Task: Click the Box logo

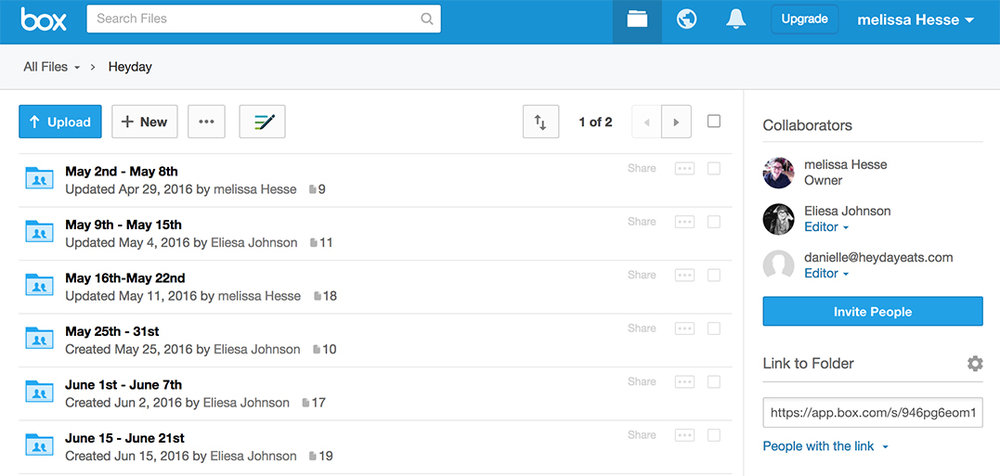Action: (x=43, y=19)
